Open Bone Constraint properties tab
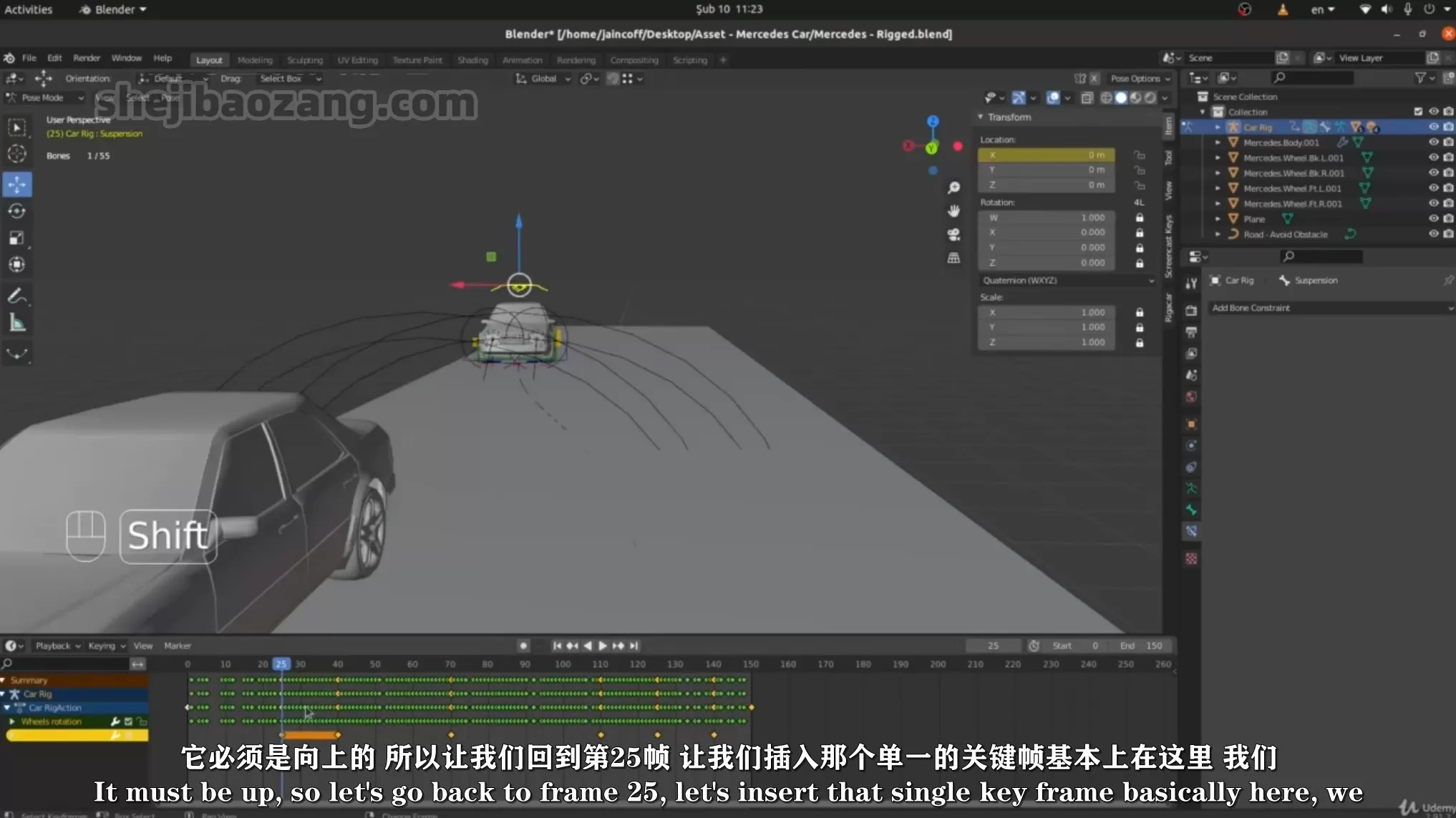The height and width of the screenshot is (818, 1456). tap(1191, 531)
